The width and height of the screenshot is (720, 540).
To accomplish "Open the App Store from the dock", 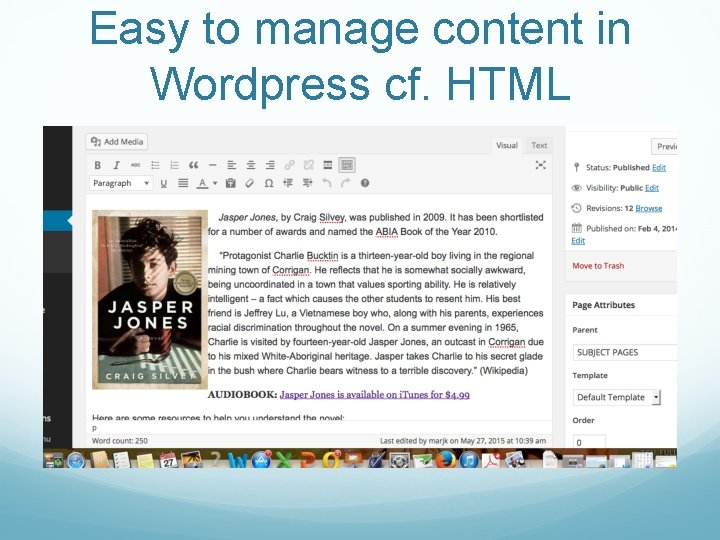I will 261,460.
